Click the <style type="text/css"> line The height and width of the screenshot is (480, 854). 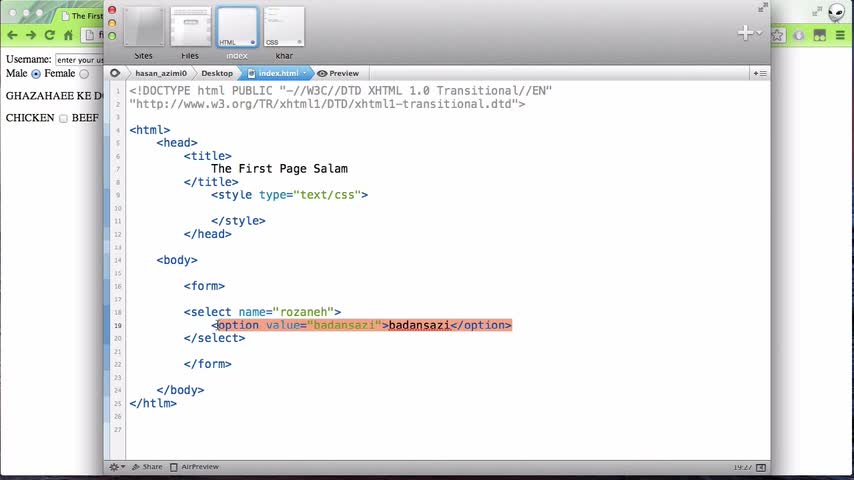[x=289, y=195]
